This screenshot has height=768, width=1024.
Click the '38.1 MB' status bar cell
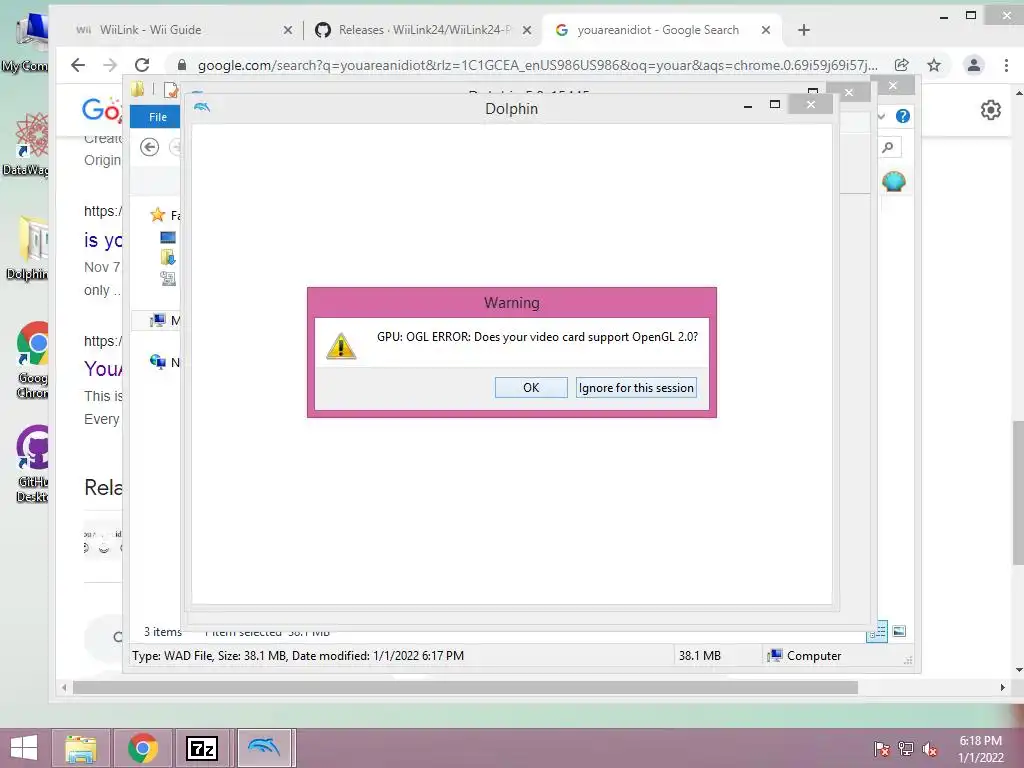point(699,656)
